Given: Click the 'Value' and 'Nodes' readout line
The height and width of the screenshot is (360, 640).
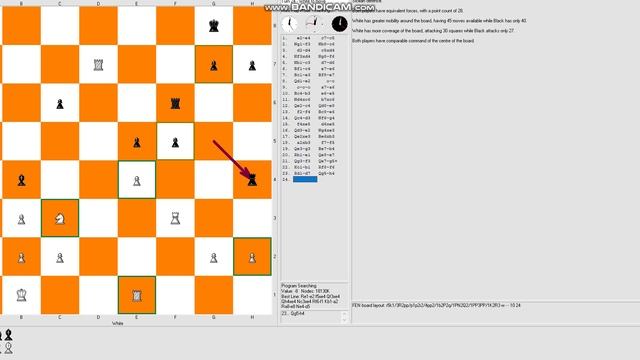Looking at the screenshot, I should point(305,291).
